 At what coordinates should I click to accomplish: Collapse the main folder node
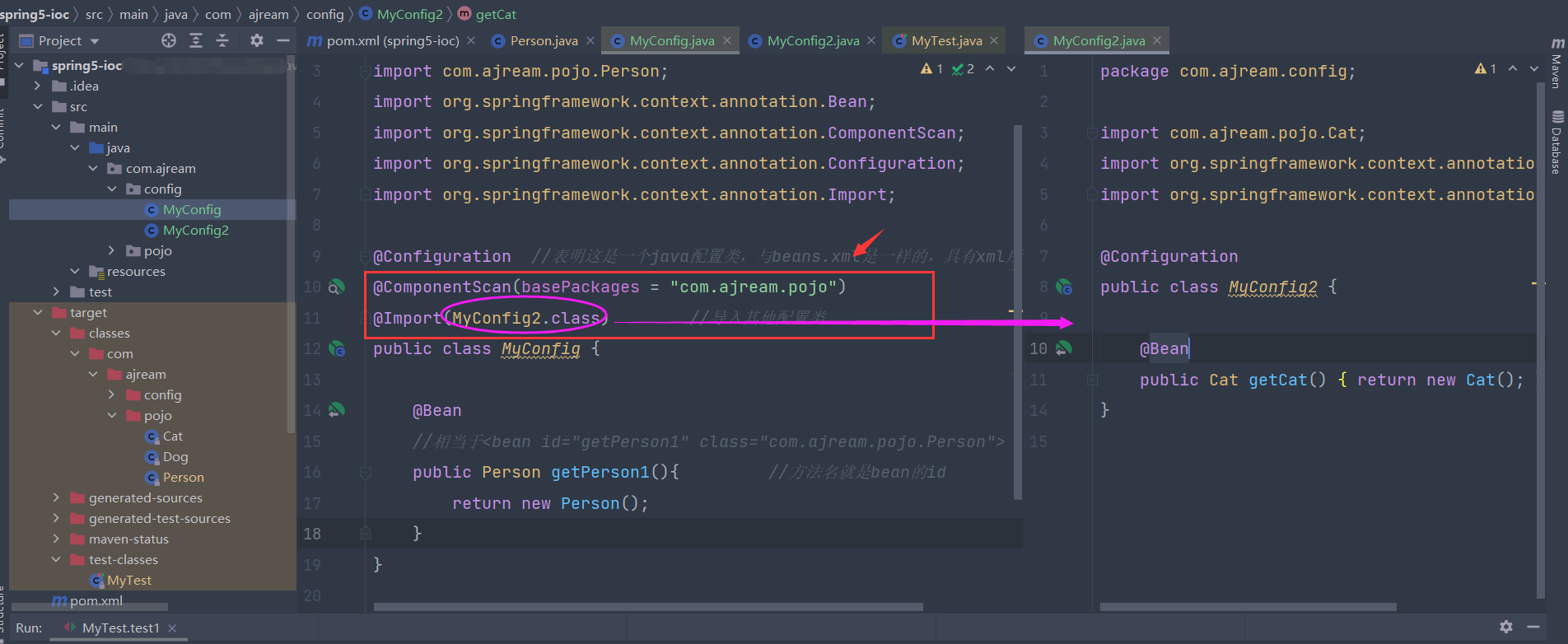click(56, 127)
